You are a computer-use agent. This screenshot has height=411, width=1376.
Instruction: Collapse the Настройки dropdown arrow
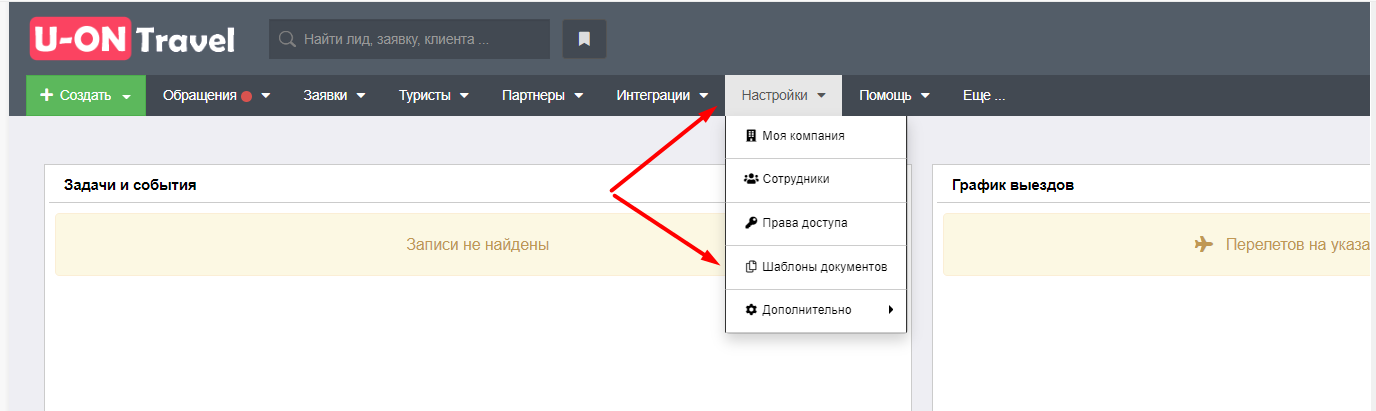coord(821,96)
